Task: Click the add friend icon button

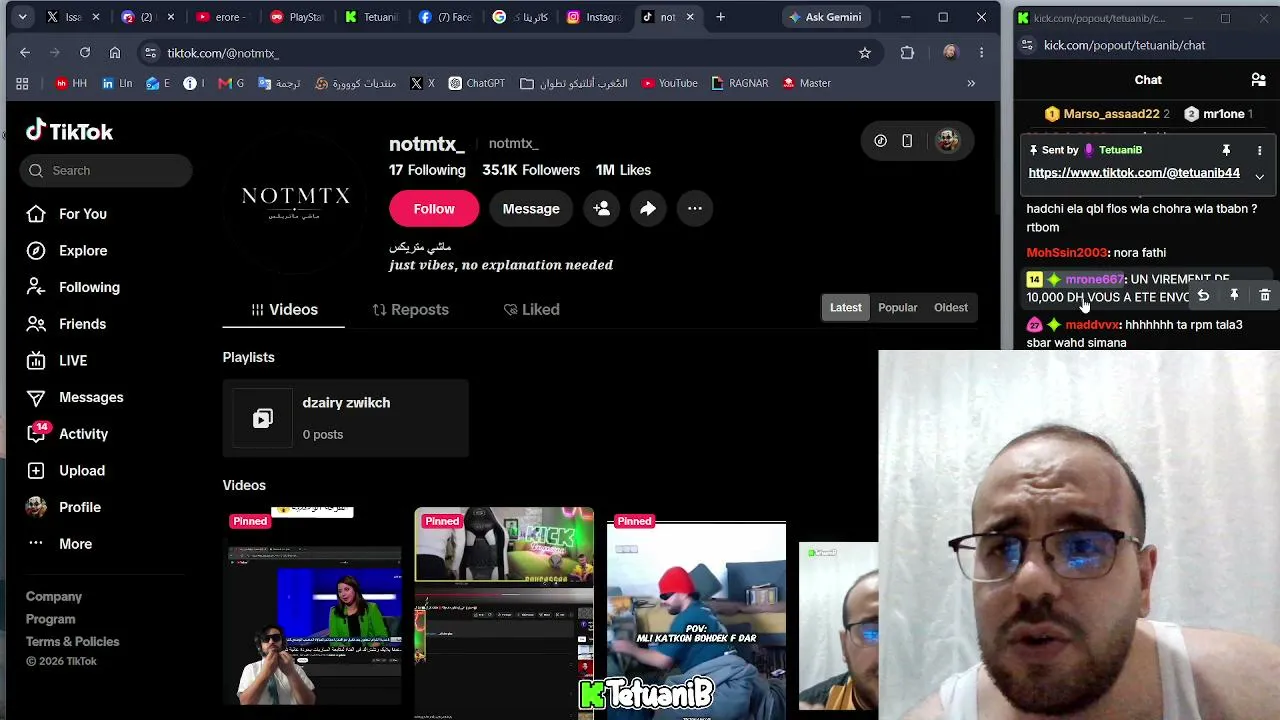Action: pyautogui.click(x=602, y=208)
